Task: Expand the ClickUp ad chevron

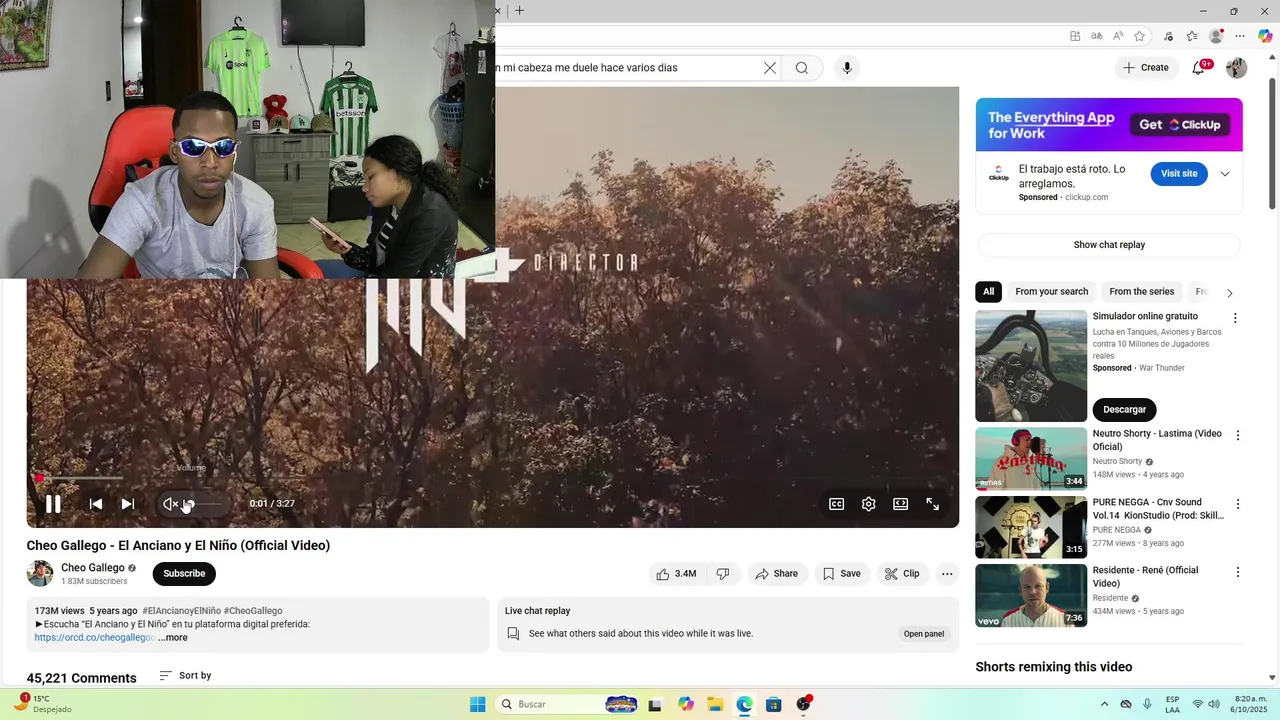Action: 1225,174
